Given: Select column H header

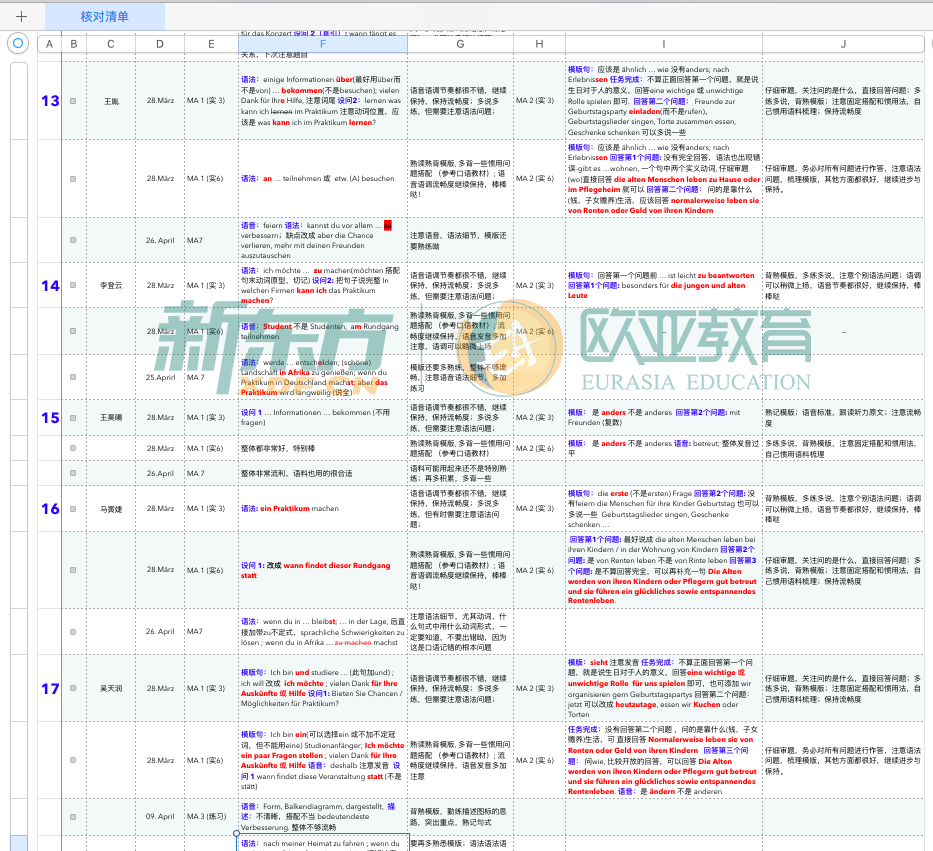Looking at the screenshot, I should tap(539, 44).
